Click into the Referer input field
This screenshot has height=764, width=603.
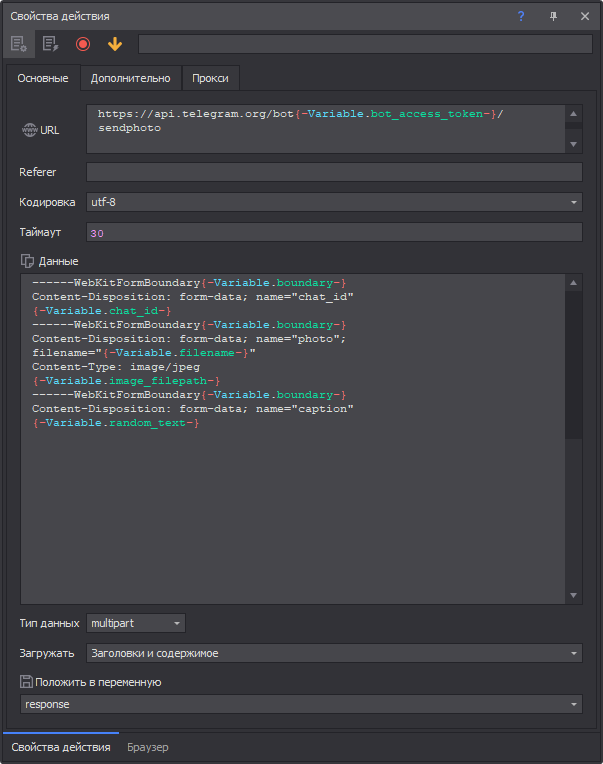pyautogui.click(x=334, y=172)
